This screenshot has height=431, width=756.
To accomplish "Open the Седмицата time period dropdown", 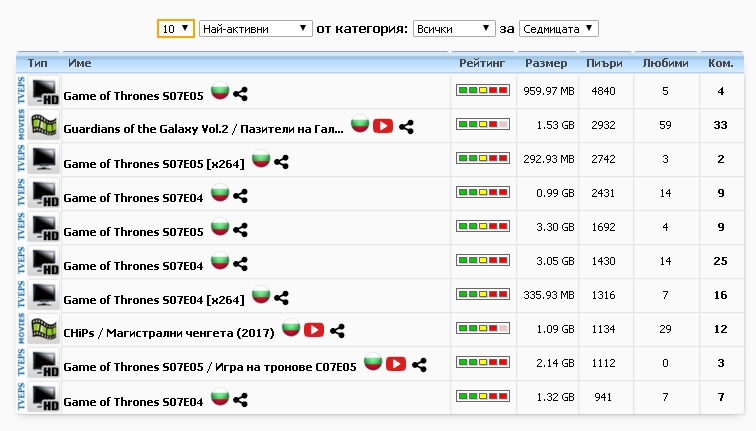I will pyautogui.click(x=559, y=29).
